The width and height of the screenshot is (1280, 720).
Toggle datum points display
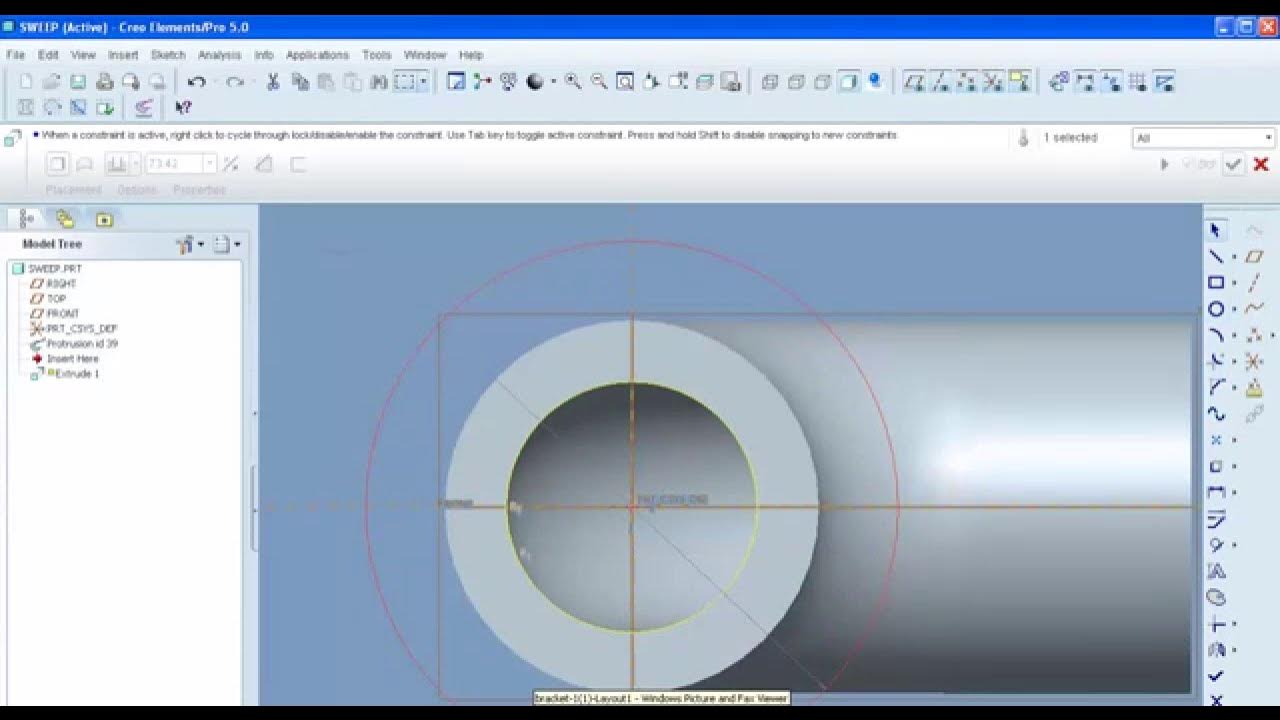pos(966,82)
